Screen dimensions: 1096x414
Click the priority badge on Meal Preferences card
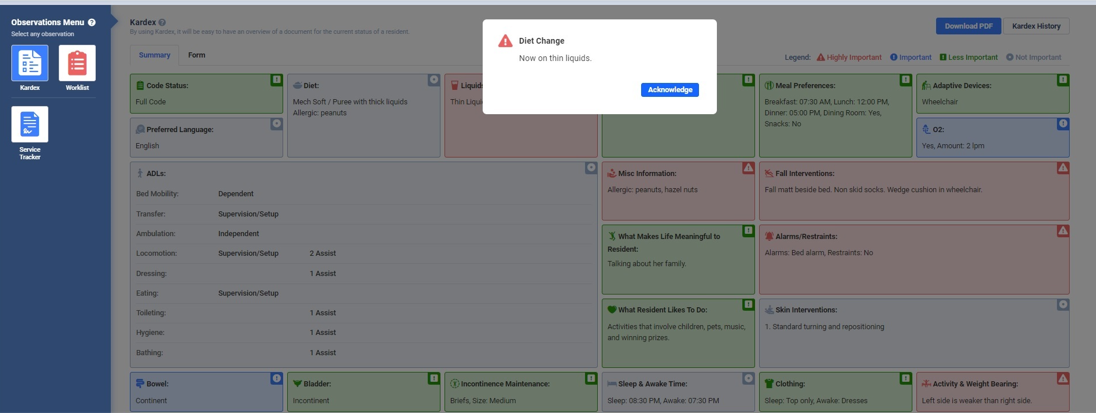point(905,80)
